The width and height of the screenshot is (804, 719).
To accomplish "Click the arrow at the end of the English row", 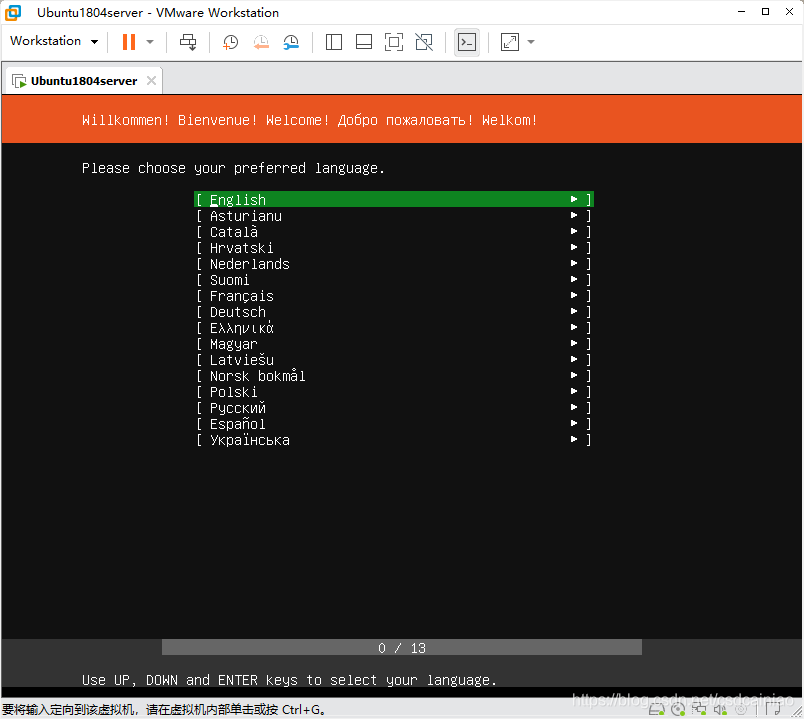I will [574, 199].
